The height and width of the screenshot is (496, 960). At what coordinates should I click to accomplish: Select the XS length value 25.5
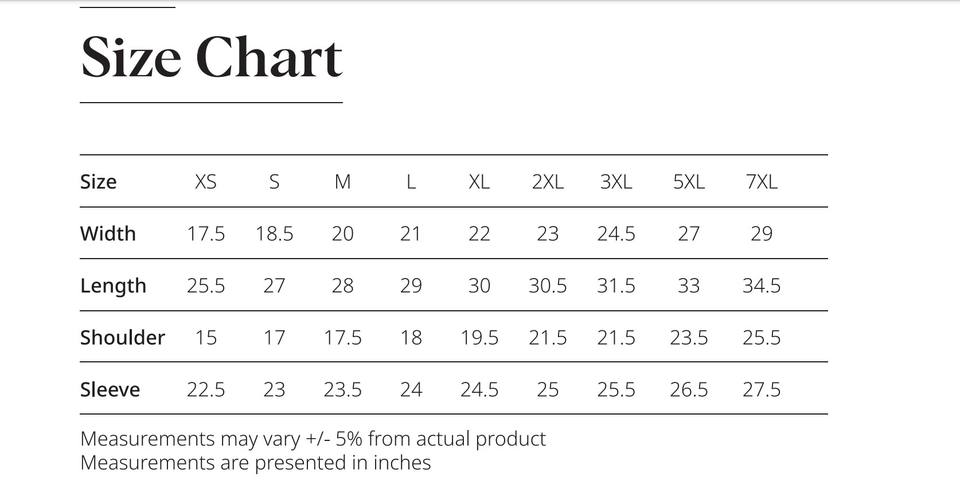pos(206,286)
